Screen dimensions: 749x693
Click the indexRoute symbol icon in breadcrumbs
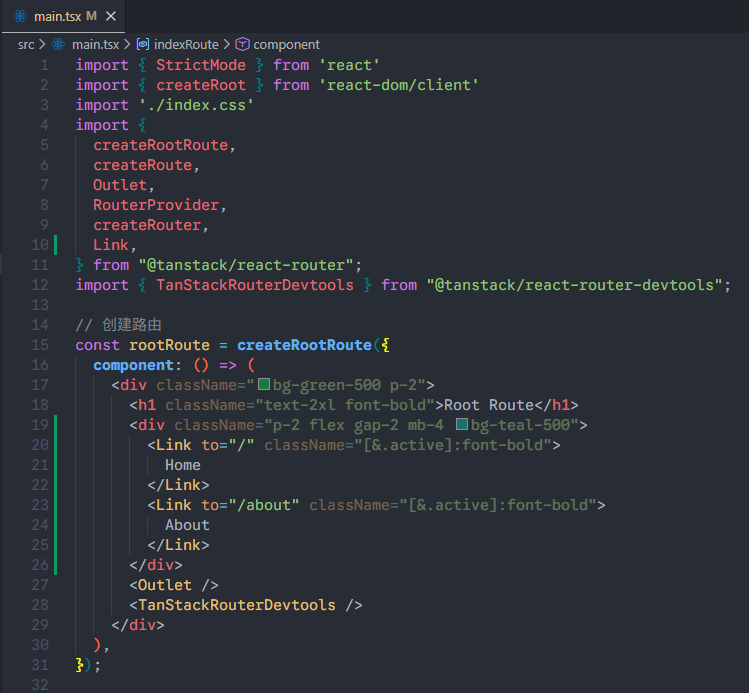point(143,44)
